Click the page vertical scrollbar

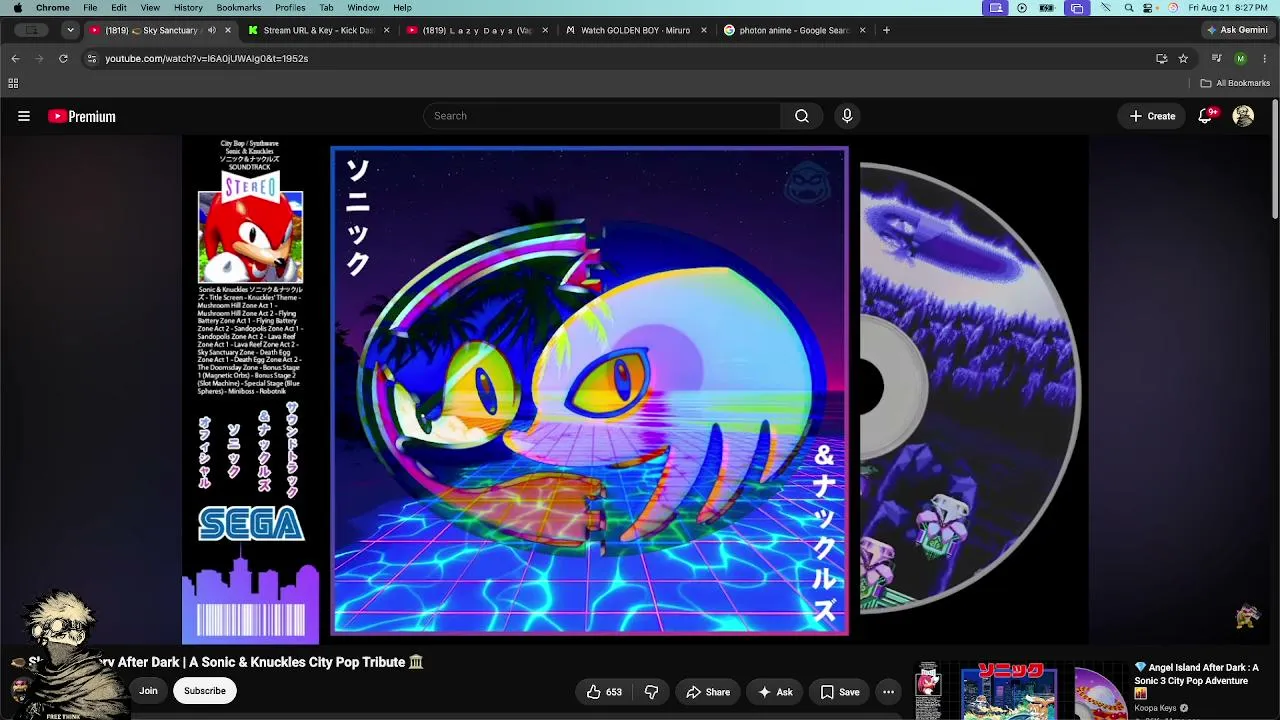(x=1275, y=160)
